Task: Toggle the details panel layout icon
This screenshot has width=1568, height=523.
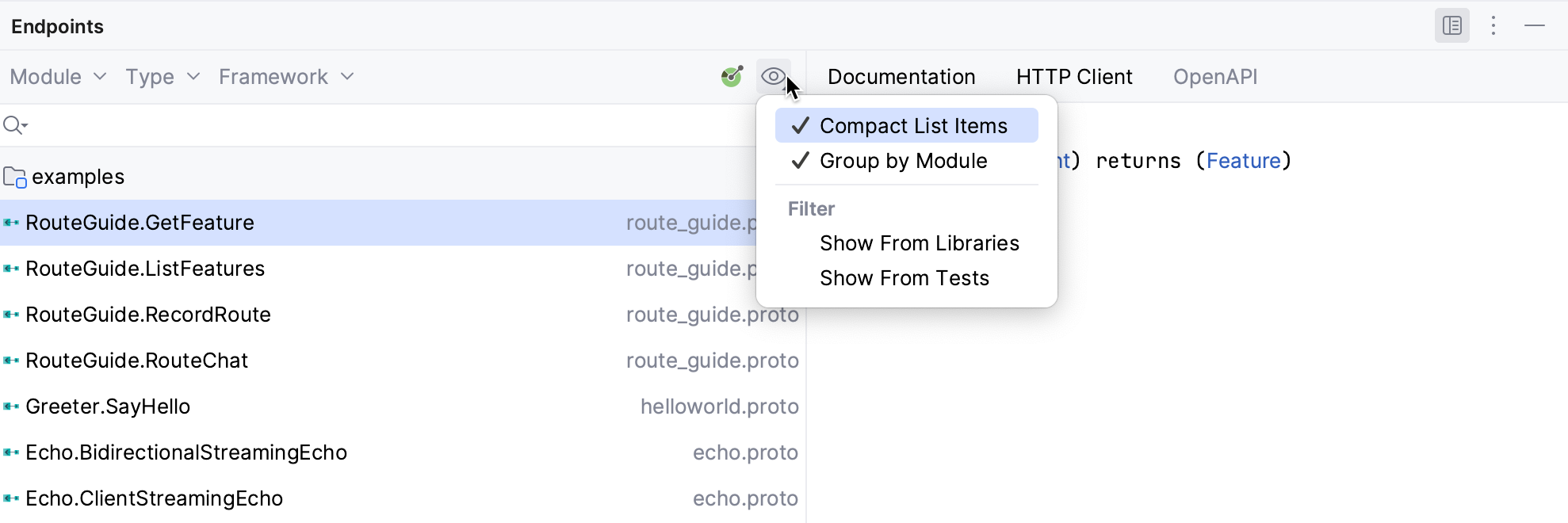Action: coord(1451,26)
